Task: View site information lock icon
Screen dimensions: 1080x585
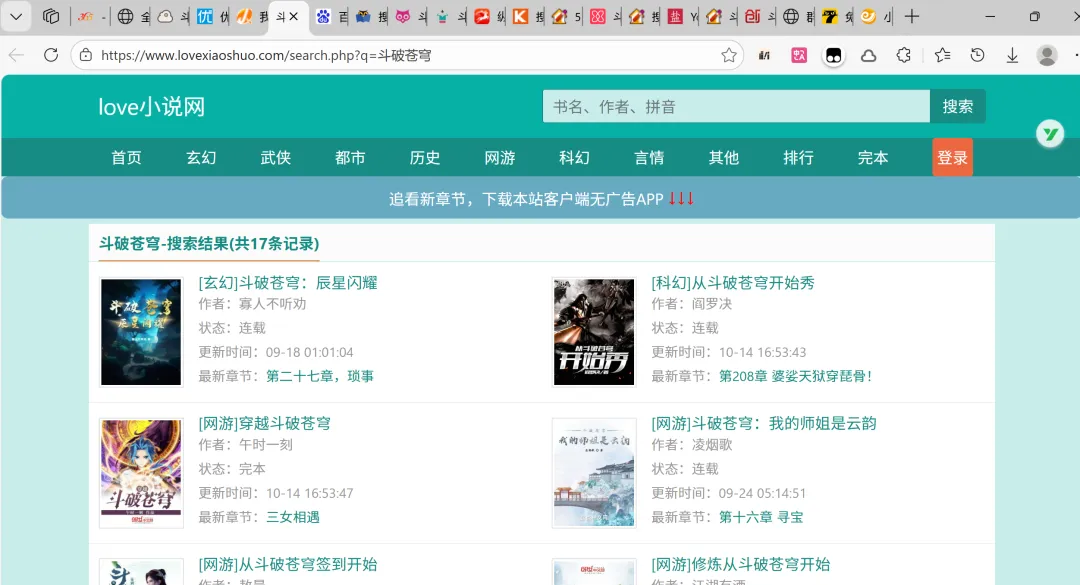Action: tap(86, 55)
